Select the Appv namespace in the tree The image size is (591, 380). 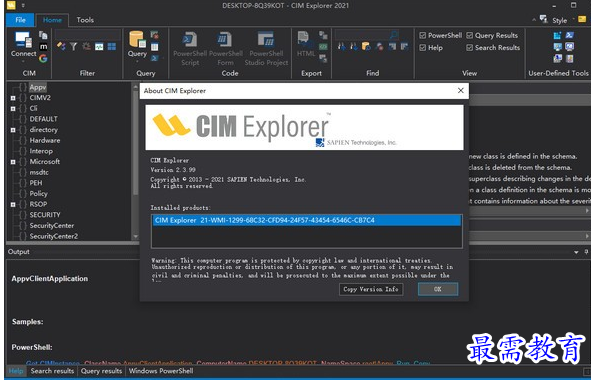click(x=38, y=87)
